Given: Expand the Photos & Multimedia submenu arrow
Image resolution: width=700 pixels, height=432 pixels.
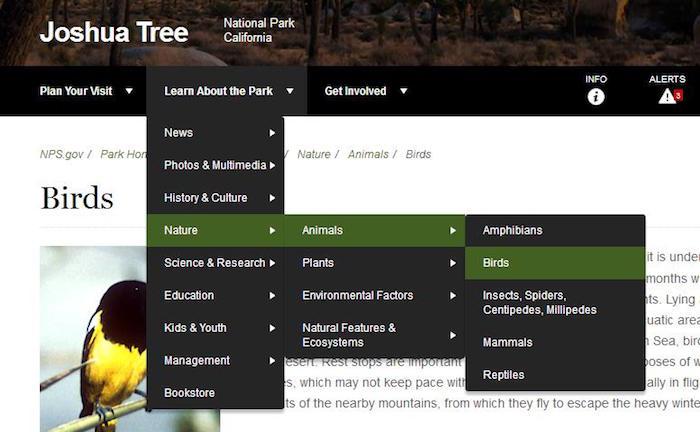Looking at the screenshot, I should point(272,166).
